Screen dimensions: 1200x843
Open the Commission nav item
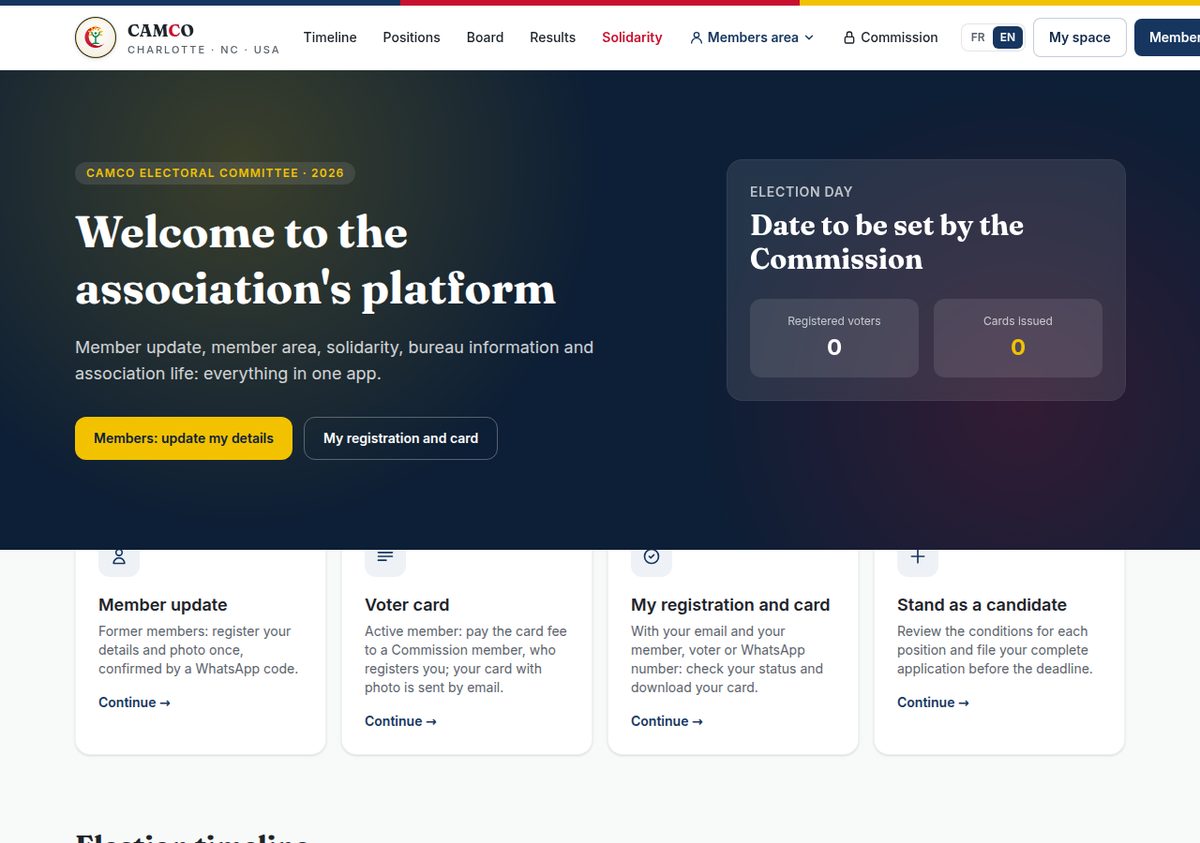coord(890,38)
